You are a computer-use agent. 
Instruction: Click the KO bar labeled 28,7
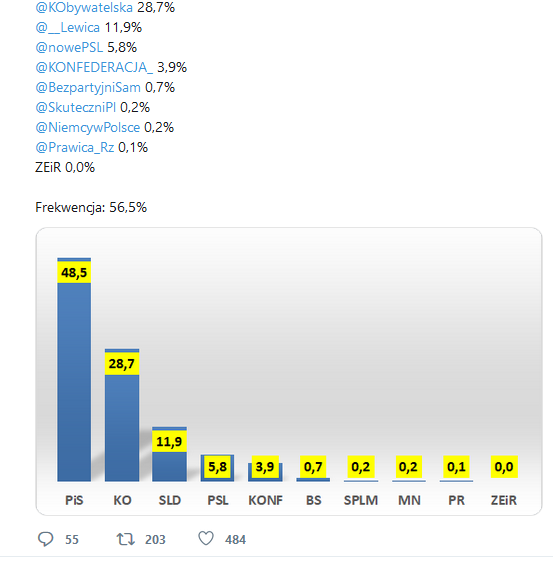coord(122,415)
